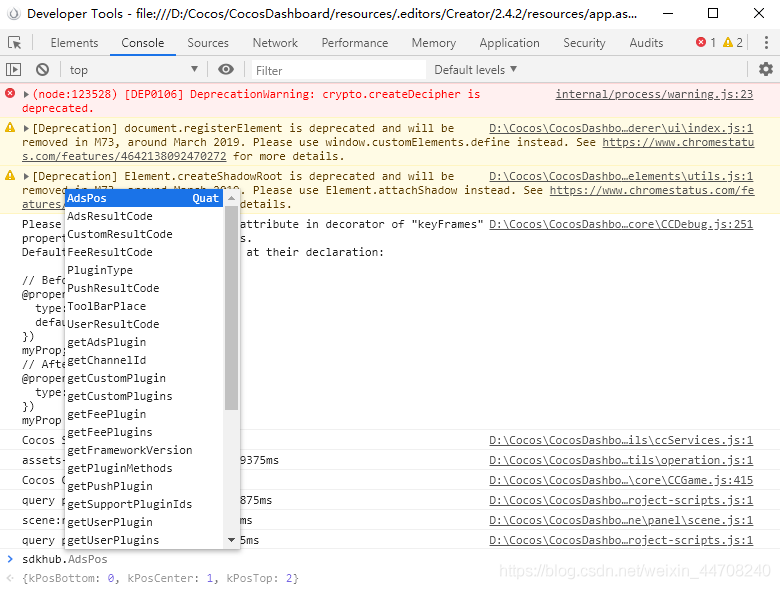The width and height of the screenshot is (780, 589).
Task: Select PluginType autocomplete suggestion
Action: point(144,270)
